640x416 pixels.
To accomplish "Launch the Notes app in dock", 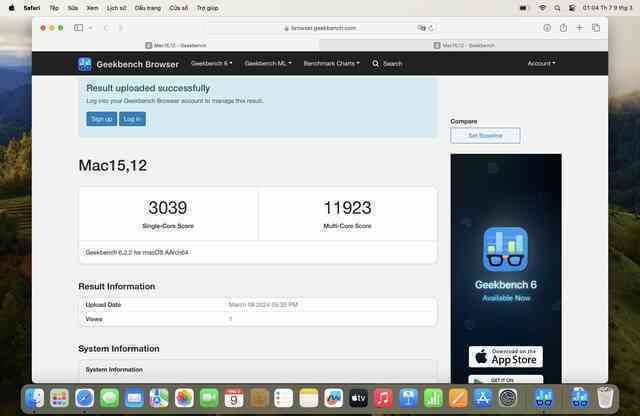I will click(x=309, y=398).
